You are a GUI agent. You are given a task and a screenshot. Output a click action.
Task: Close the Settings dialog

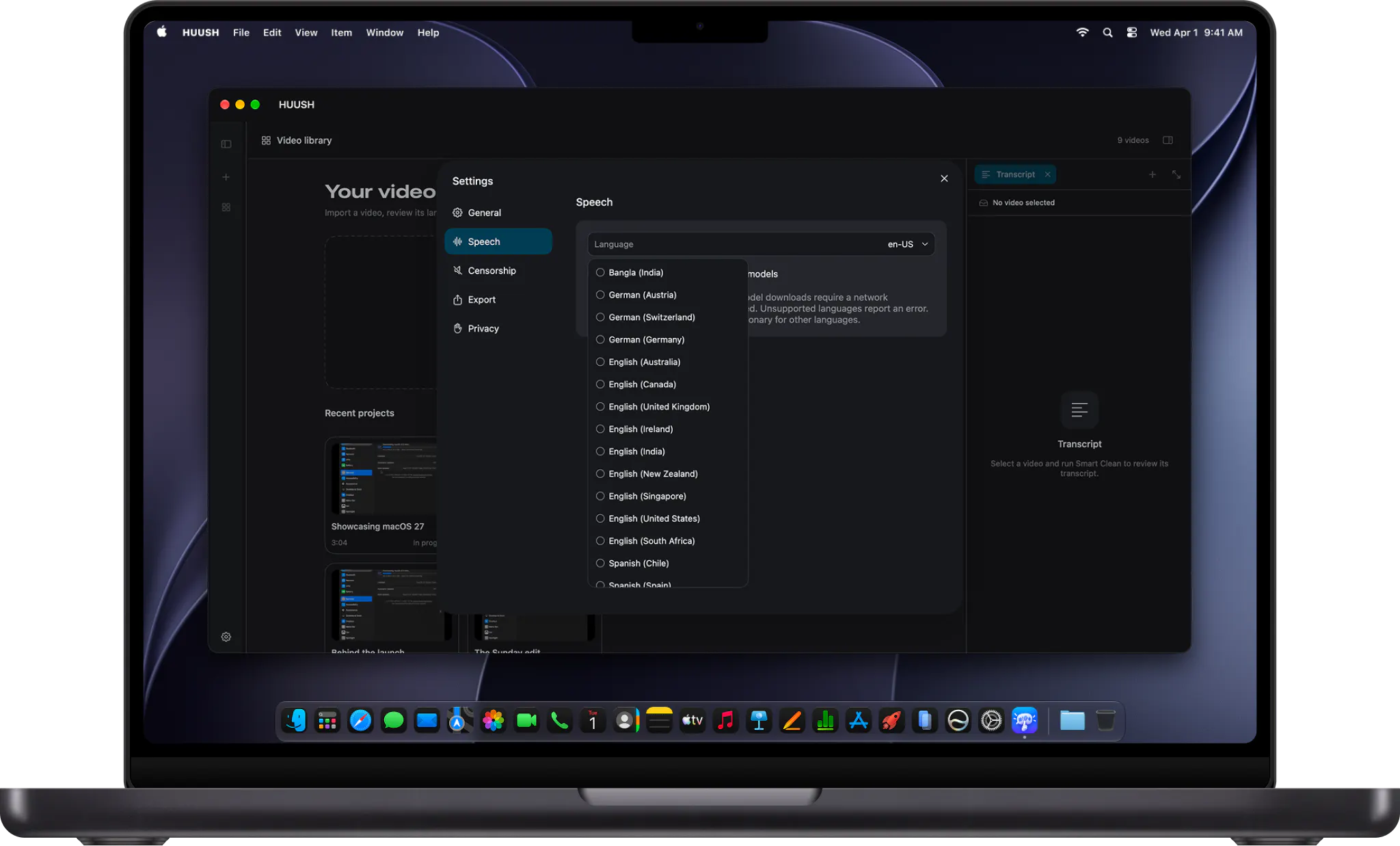click(x=944, y=179)
